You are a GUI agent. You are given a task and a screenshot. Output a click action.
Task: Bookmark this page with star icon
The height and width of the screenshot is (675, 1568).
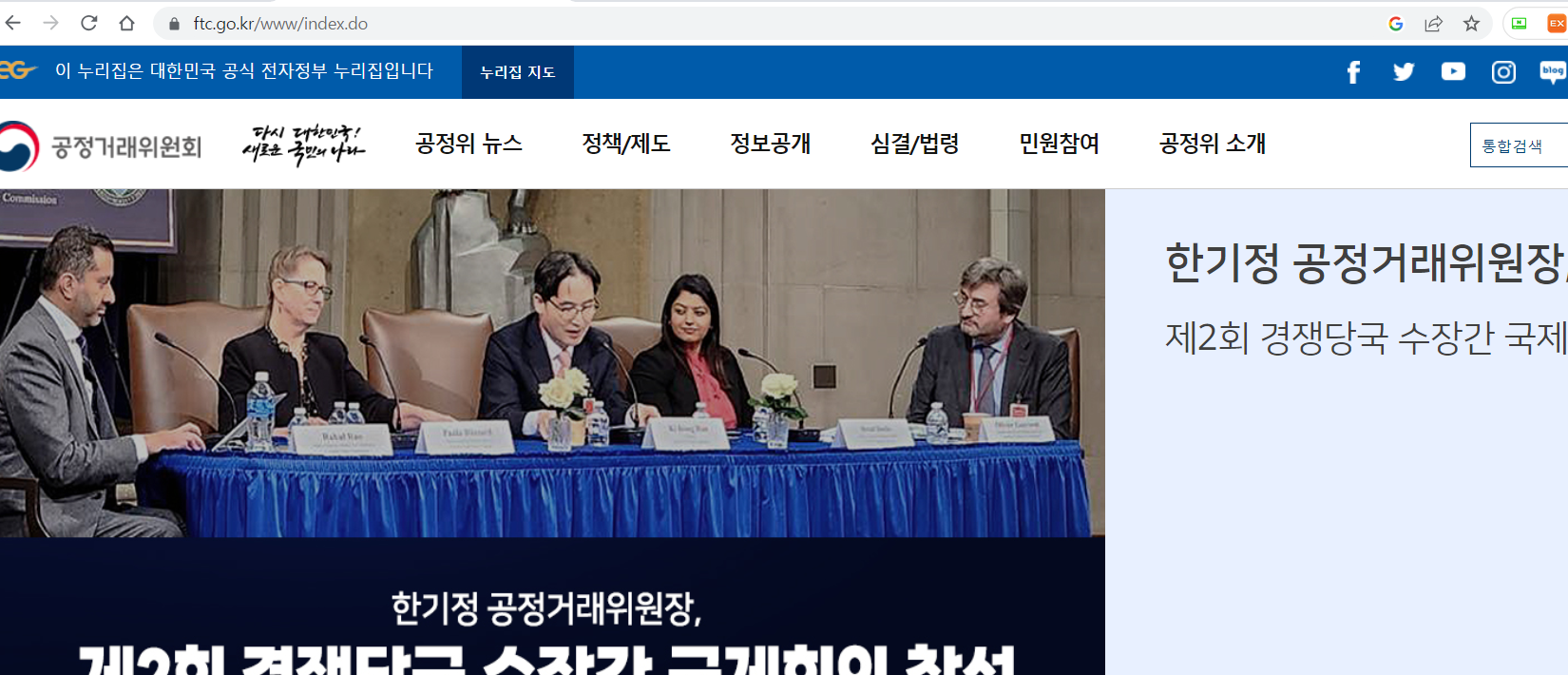coord(1471,24)
